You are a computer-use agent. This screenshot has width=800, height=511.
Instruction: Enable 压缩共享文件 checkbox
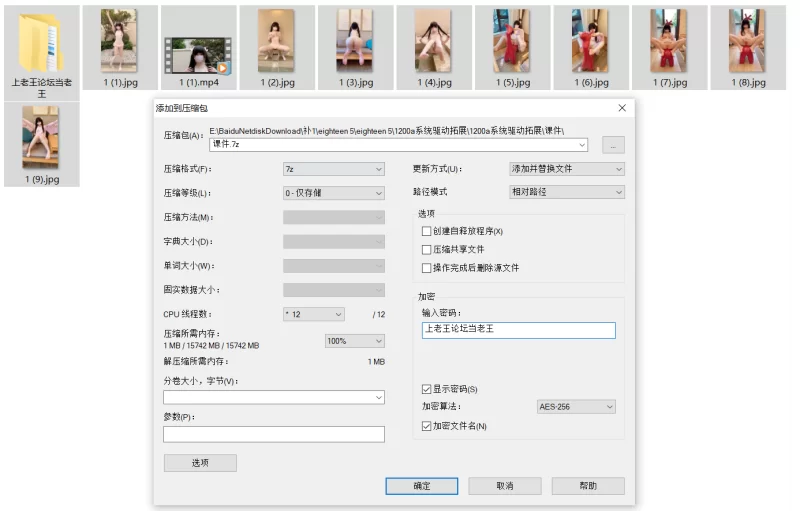coord(427,249)
